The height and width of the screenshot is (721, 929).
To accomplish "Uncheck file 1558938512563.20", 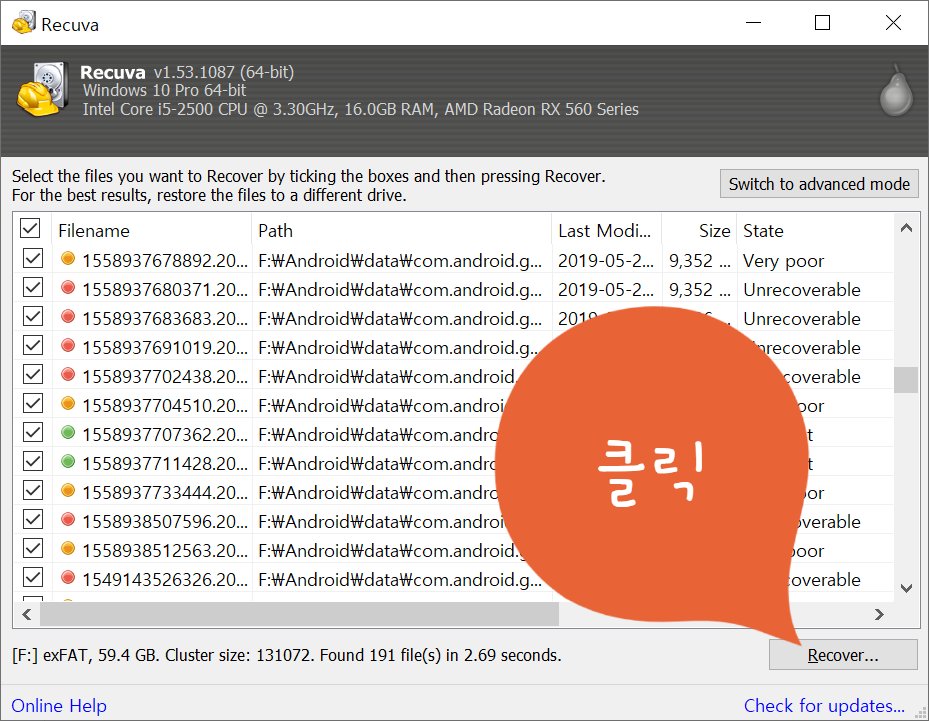I will pyautogui.click(x=33, y=549).
